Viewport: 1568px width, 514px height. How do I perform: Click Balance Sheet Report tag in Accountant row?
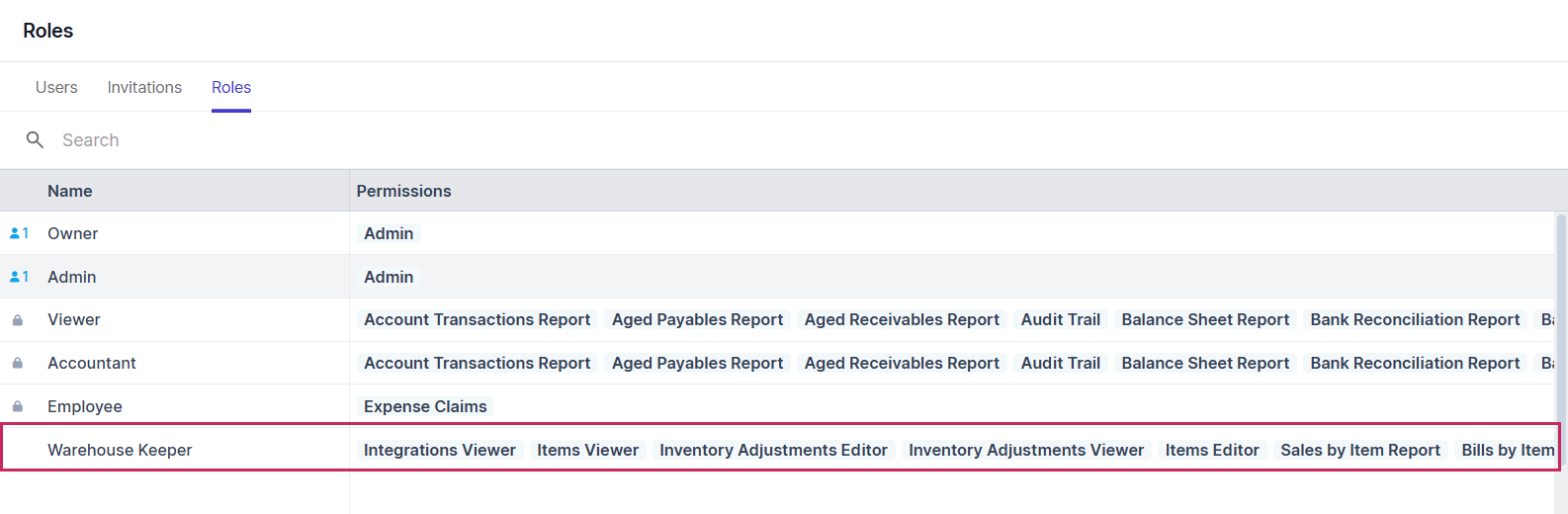tap(1205, 364)
